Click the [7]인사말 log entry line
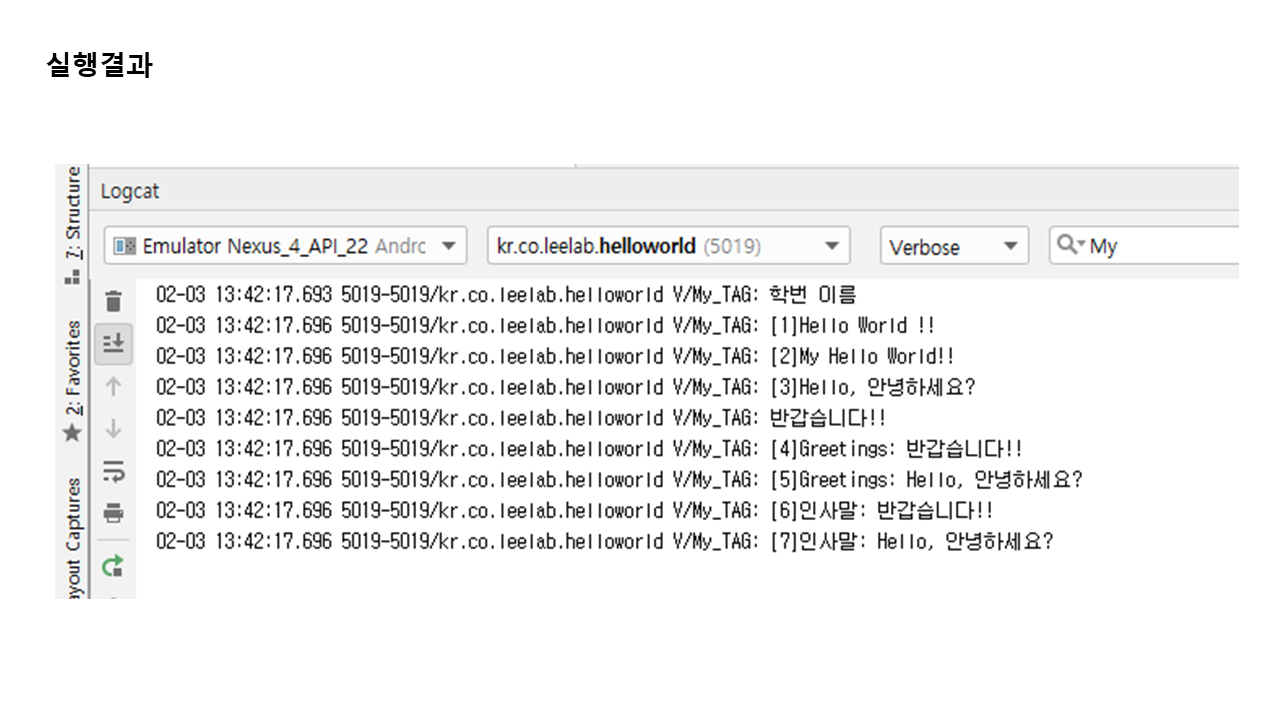This screenshot has height=720, width=1280. pyautogui.click(x=604, y=542)
